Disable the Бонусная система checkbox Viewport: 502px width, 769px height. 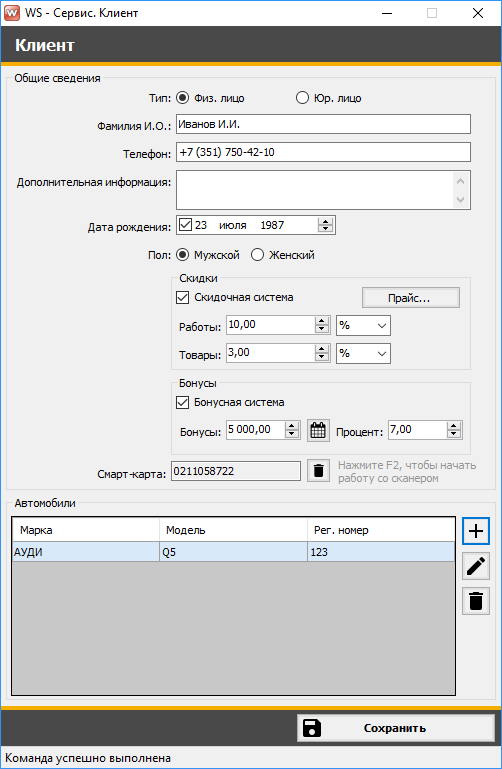[x=182, y=403]
